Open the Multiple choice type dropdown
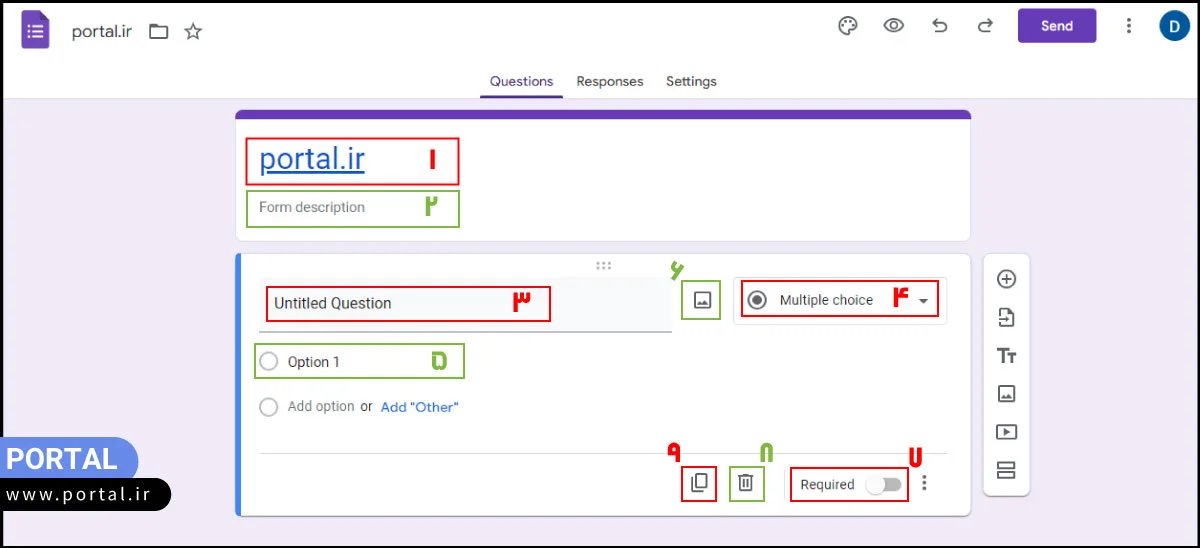The height and width of the screenshot is (548, 1200). click(x=840, y=300)
